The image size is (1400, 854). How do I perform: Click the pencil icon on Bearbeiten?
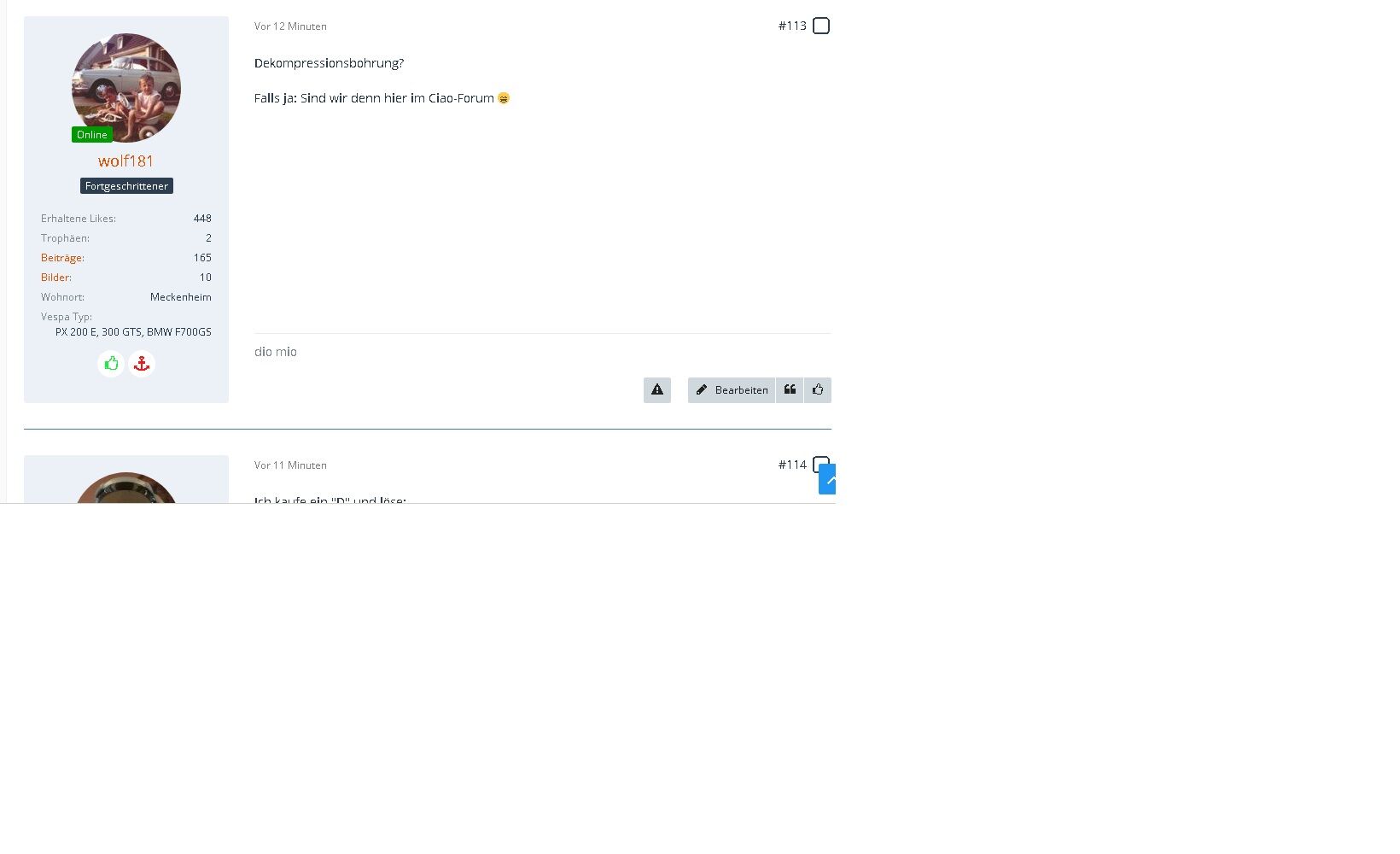[702, 389]
